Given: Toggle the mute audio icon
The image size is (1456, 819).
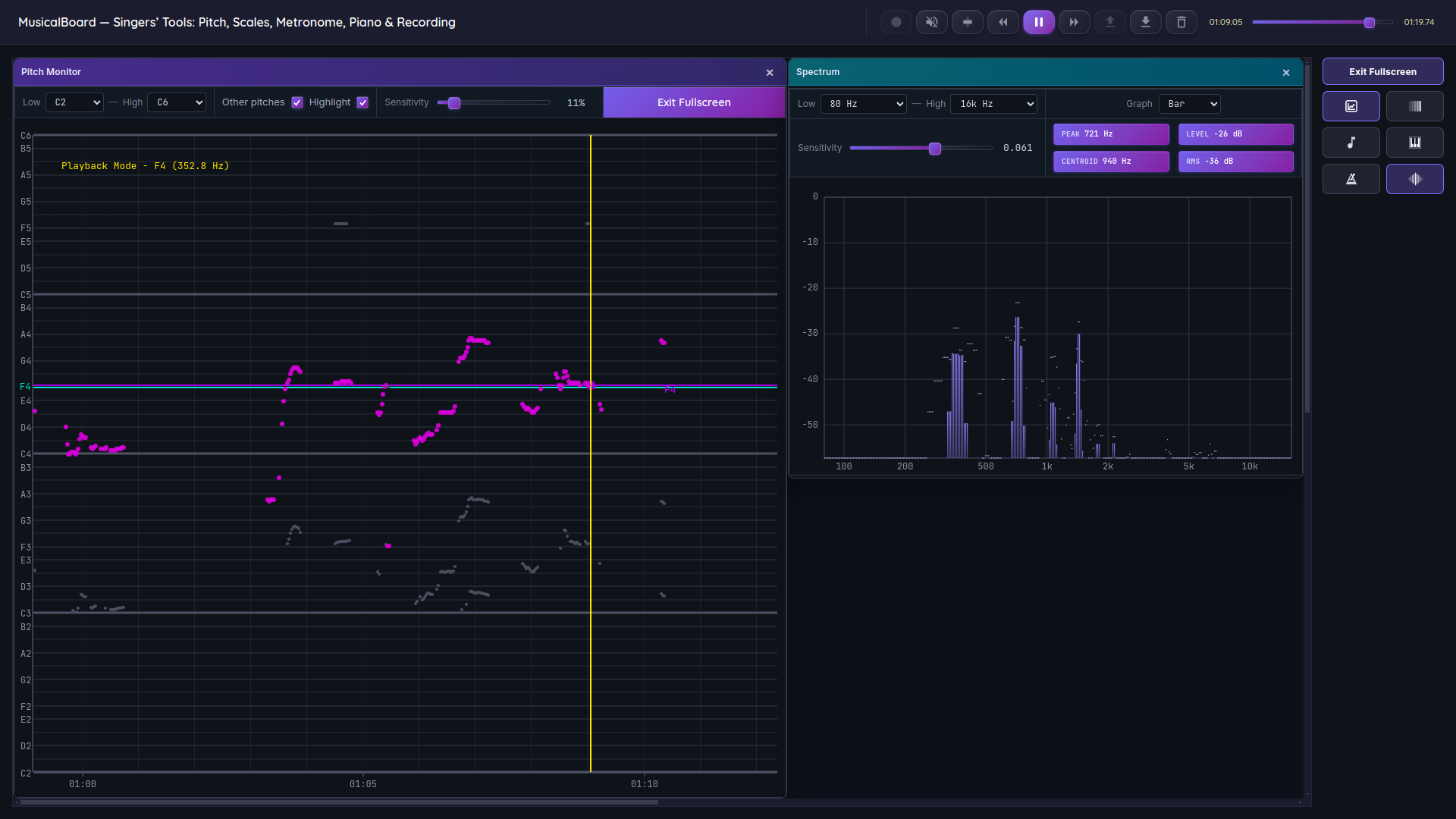Looking at the screenshot, I should click(x=931, y=22).
